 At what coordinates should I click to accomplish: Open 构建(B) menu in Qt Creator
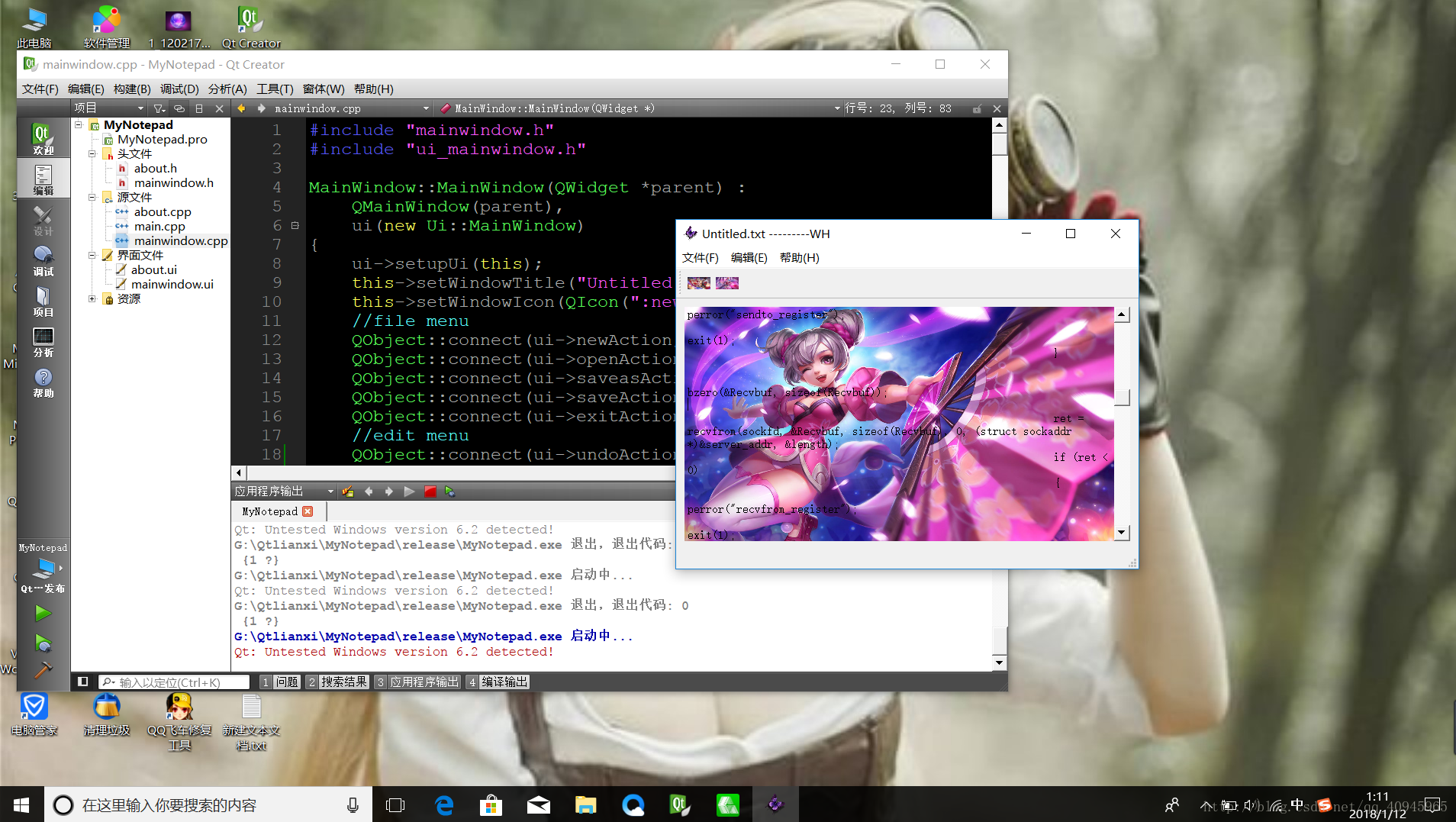click(x=132, y=89)
